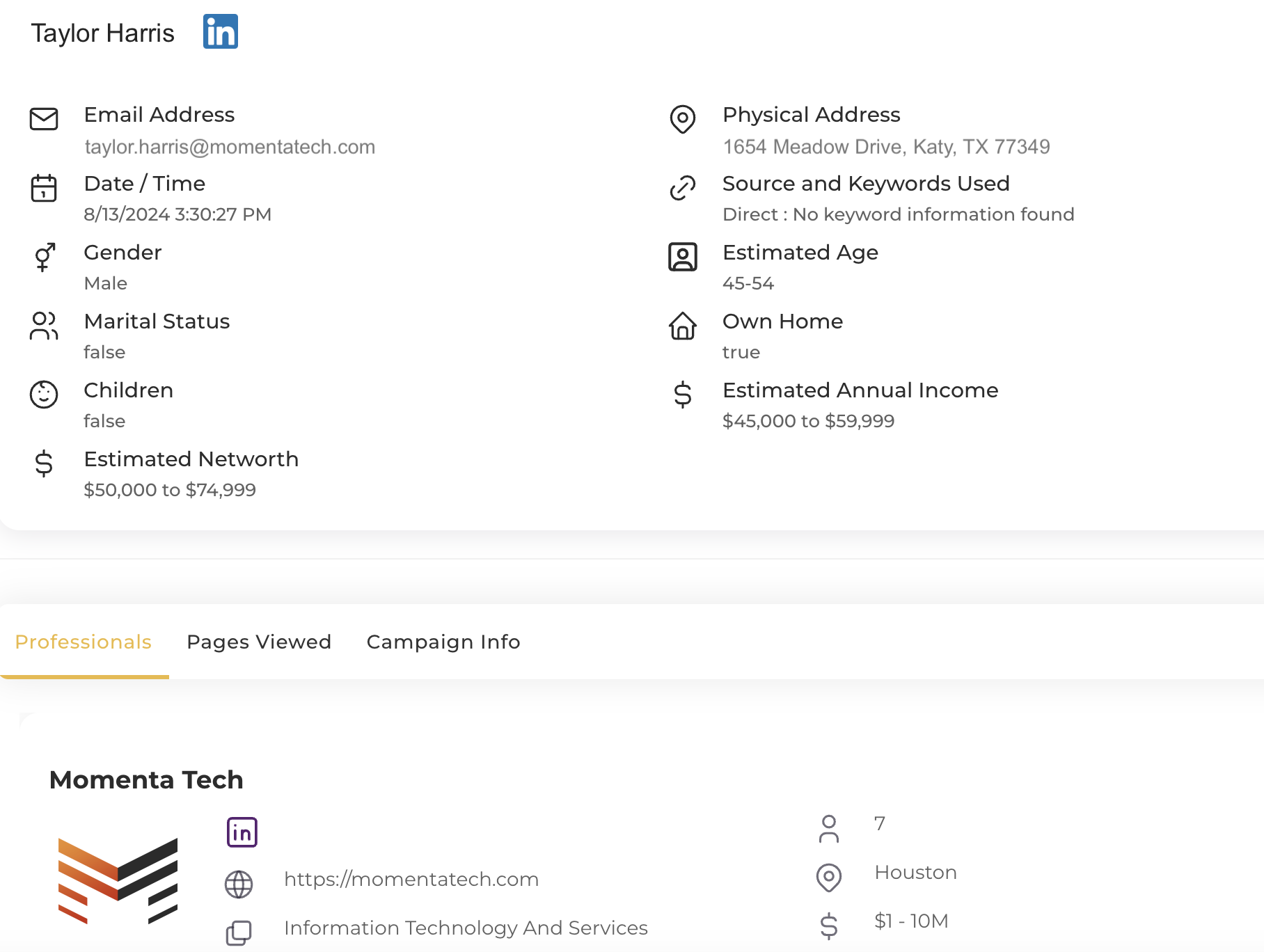The image size is (1264, 952).
Task: Click the Physical Address map pin icon
Action: click(x=682, y=119)
